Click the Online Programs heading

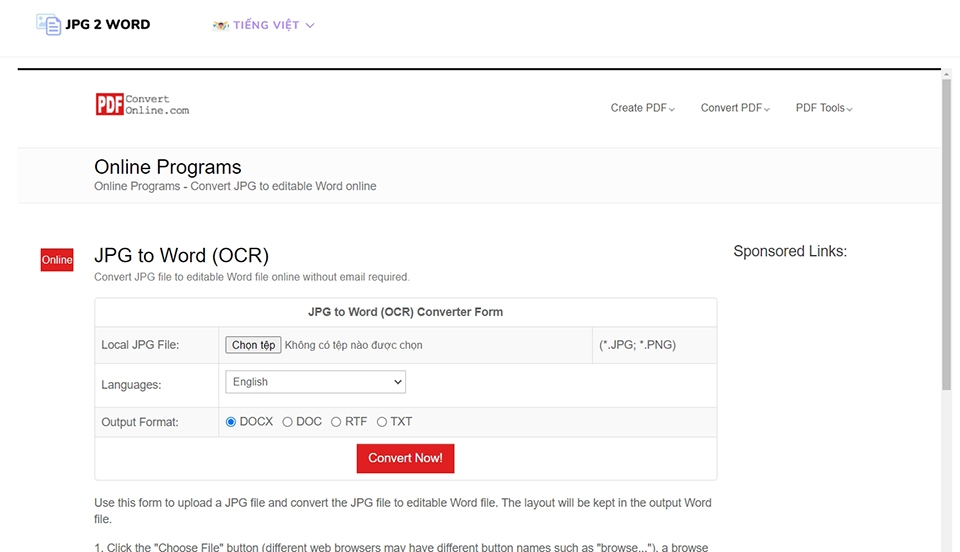(168, 167)
